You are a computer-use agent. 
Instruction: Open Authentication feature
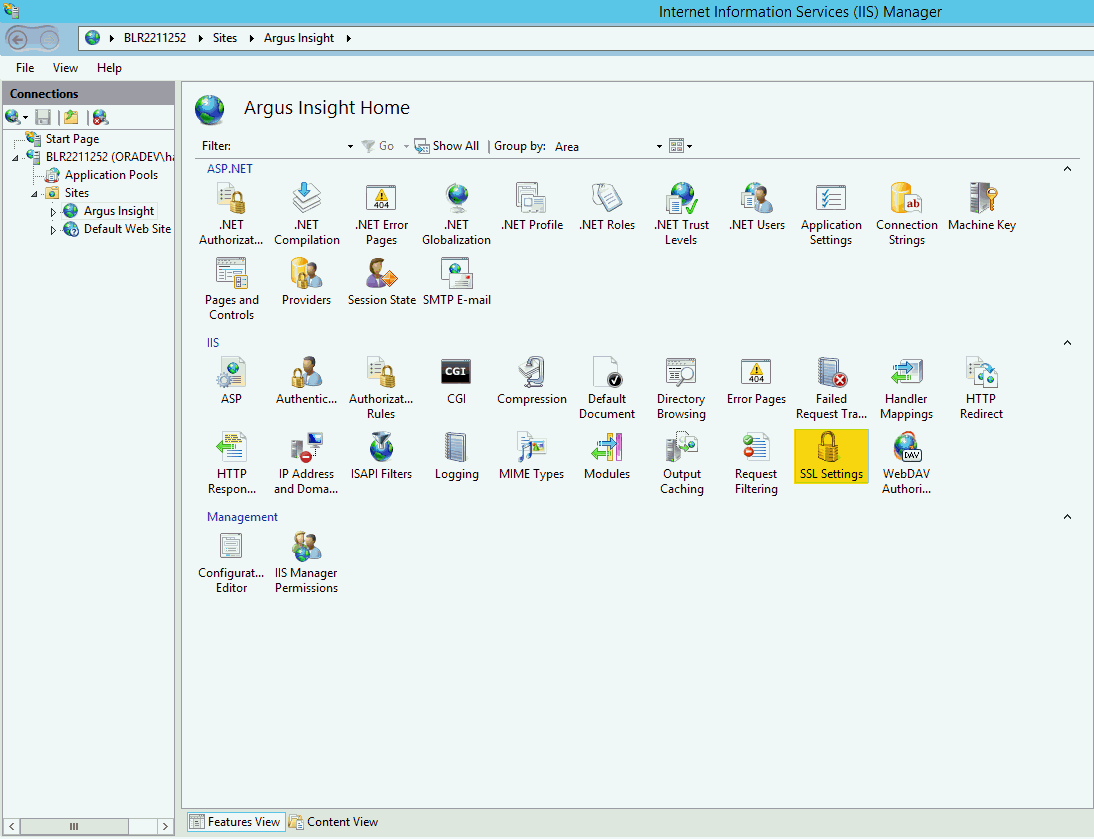point(306,381)
